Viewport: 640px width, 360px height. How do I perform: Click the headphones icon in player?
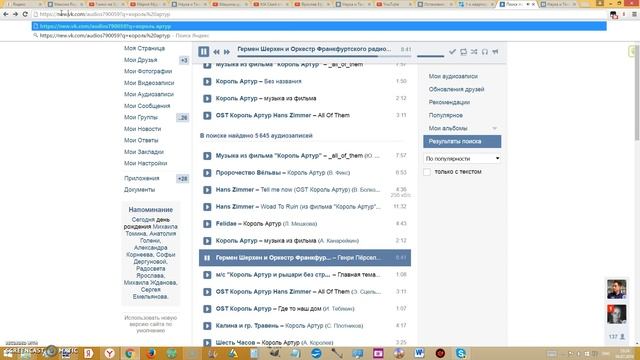click(x=484, y=52)
